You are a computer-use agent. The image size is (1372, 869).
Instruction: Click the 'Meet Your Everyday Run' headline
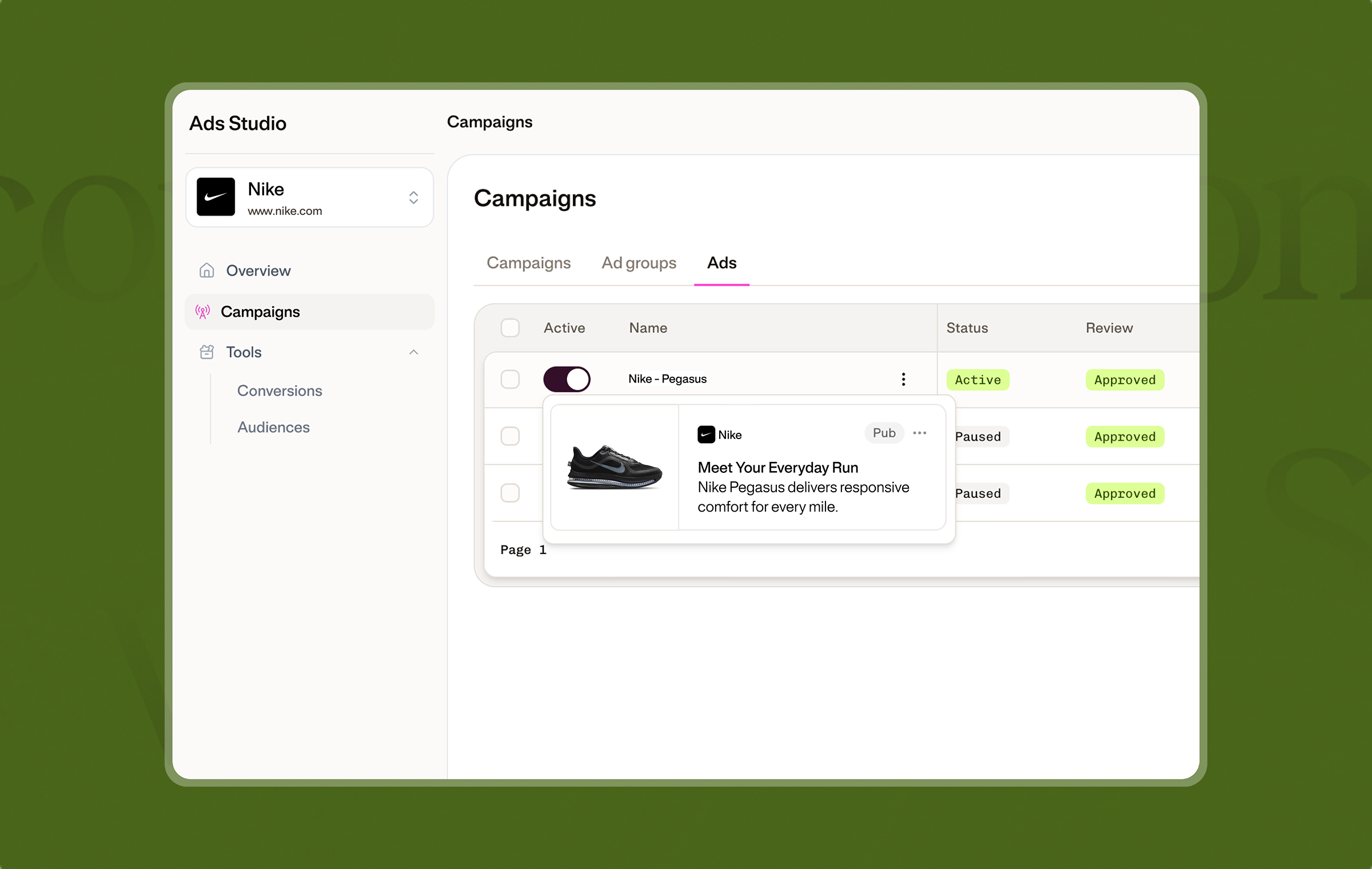[x=777, y=468]
